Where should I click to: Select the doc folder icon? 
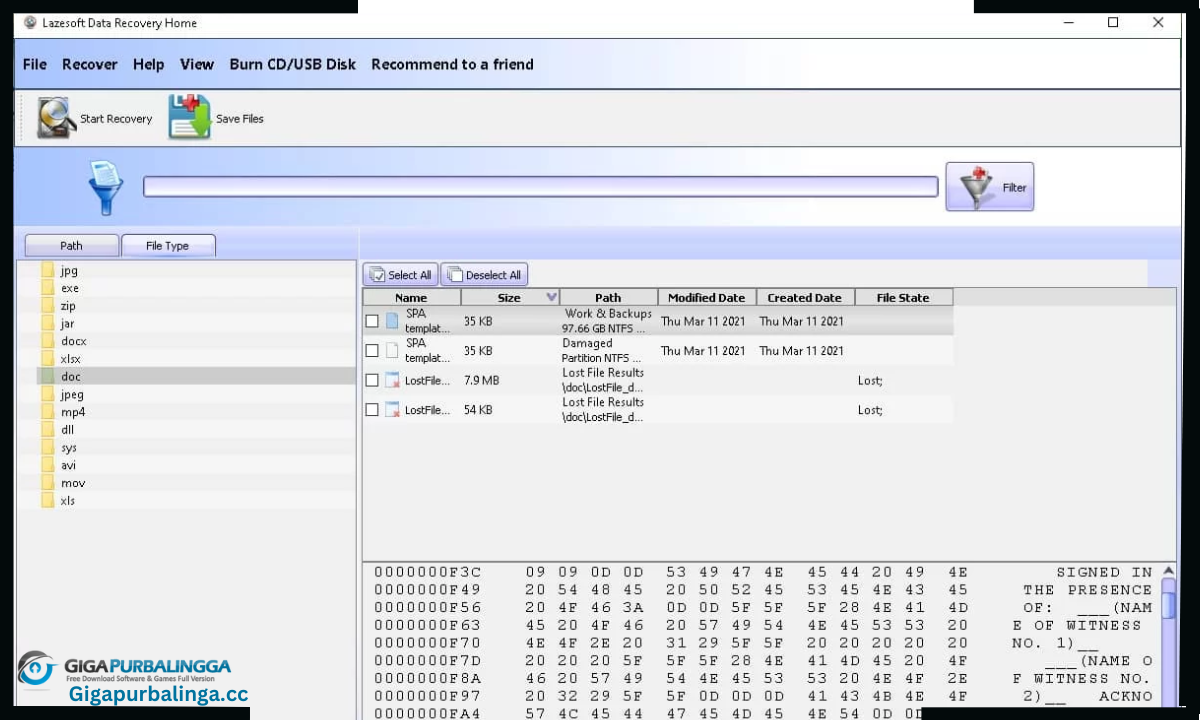click(47, 377)
